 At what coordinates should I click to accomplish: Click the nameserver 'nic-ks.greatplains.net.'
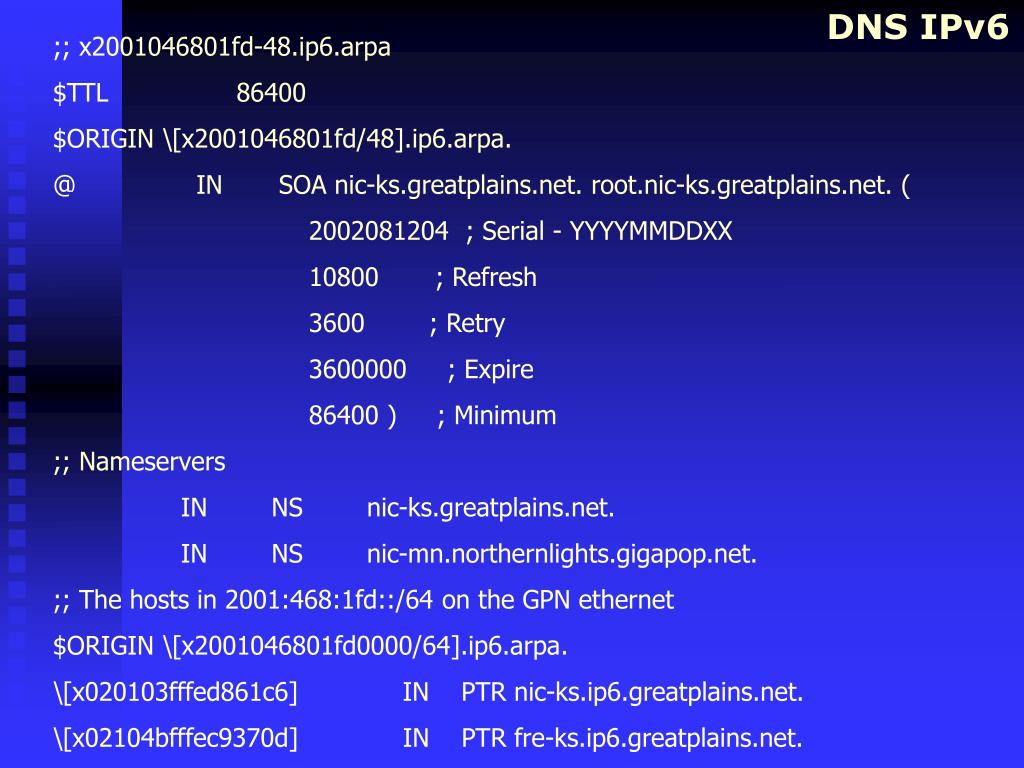pos(490,509)
